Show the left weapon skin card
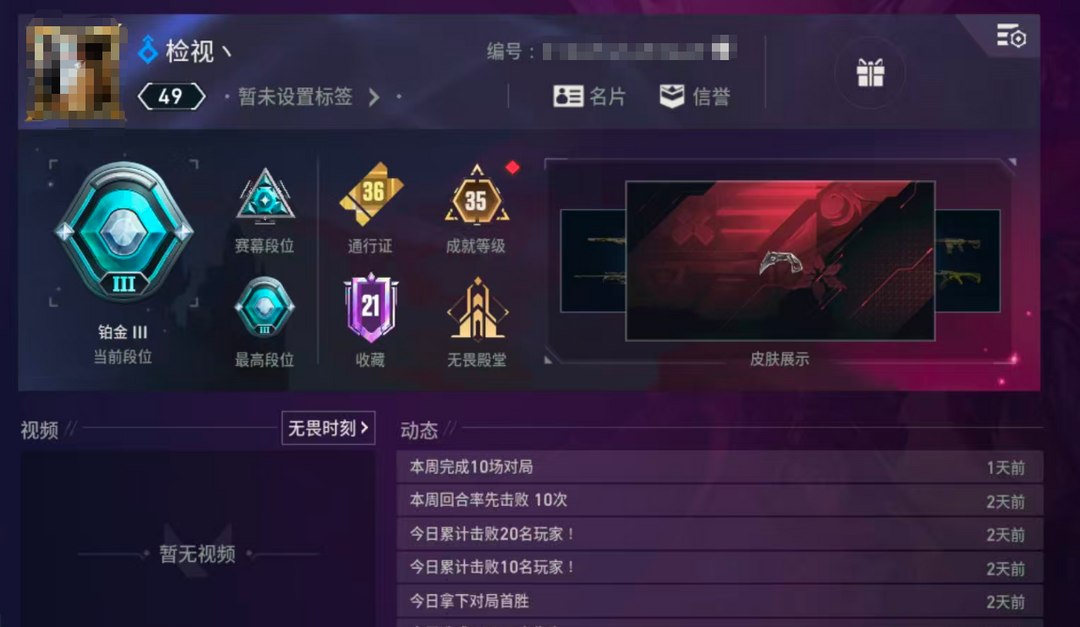The width and height of the screenshot is (1080, 627). 593,260
